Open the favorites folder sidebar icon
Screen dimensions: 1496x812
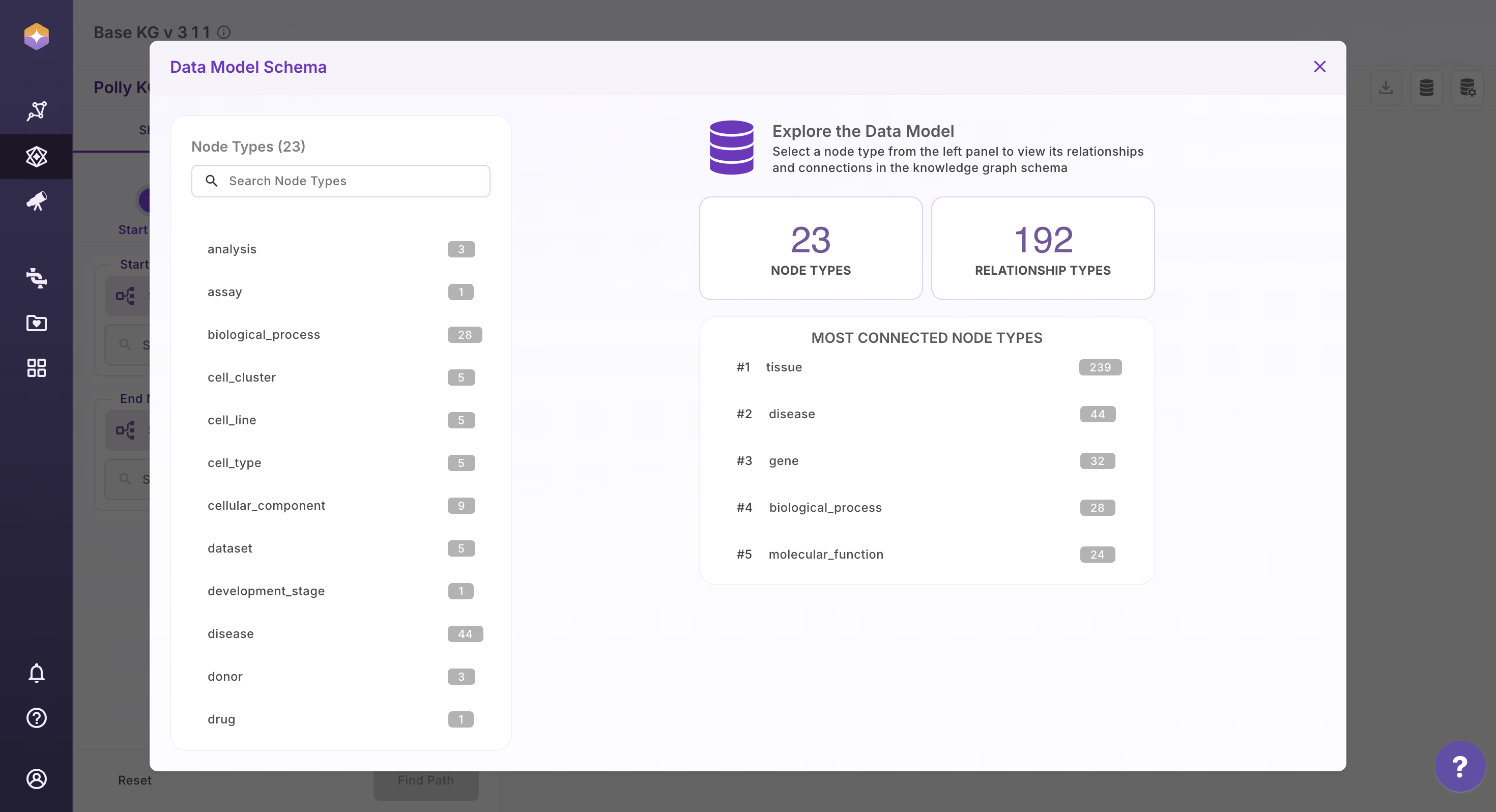(x=37, y=323)
